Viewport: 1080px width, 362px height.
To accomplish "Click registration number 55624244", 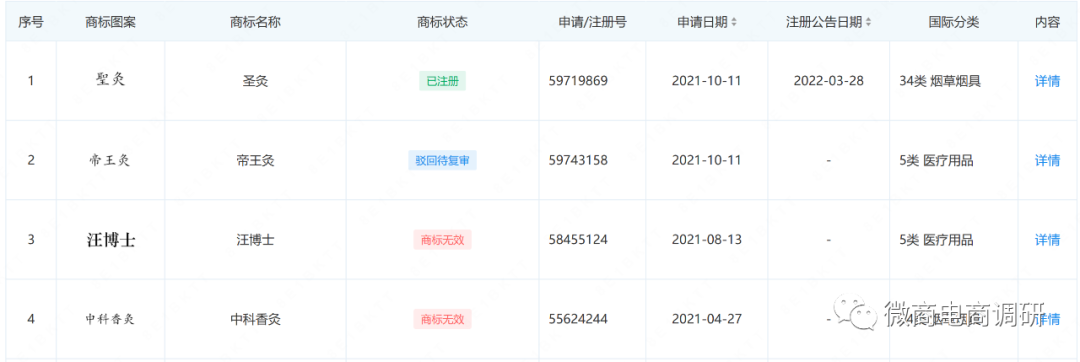I will (x=579, y=319).
